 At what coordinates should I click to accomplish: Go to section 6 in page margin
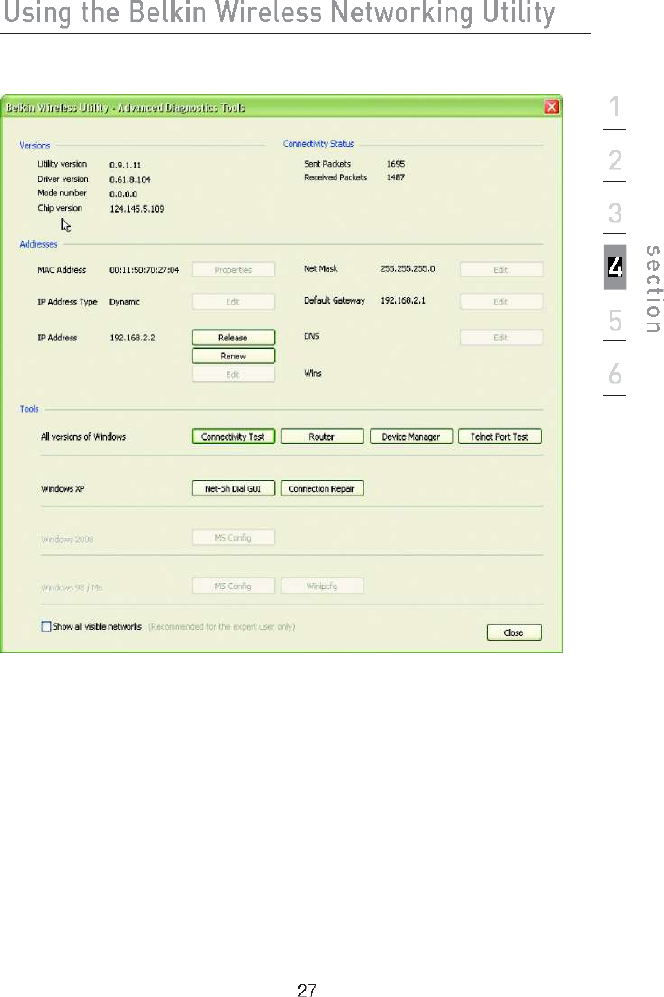point(614,374)
